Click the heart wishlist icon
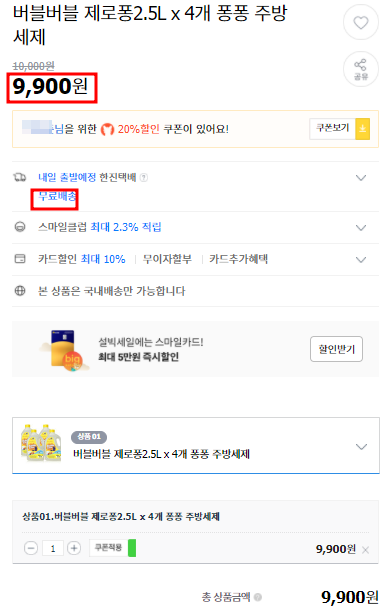This screenshot has width=386, height=611. point(361,23)
